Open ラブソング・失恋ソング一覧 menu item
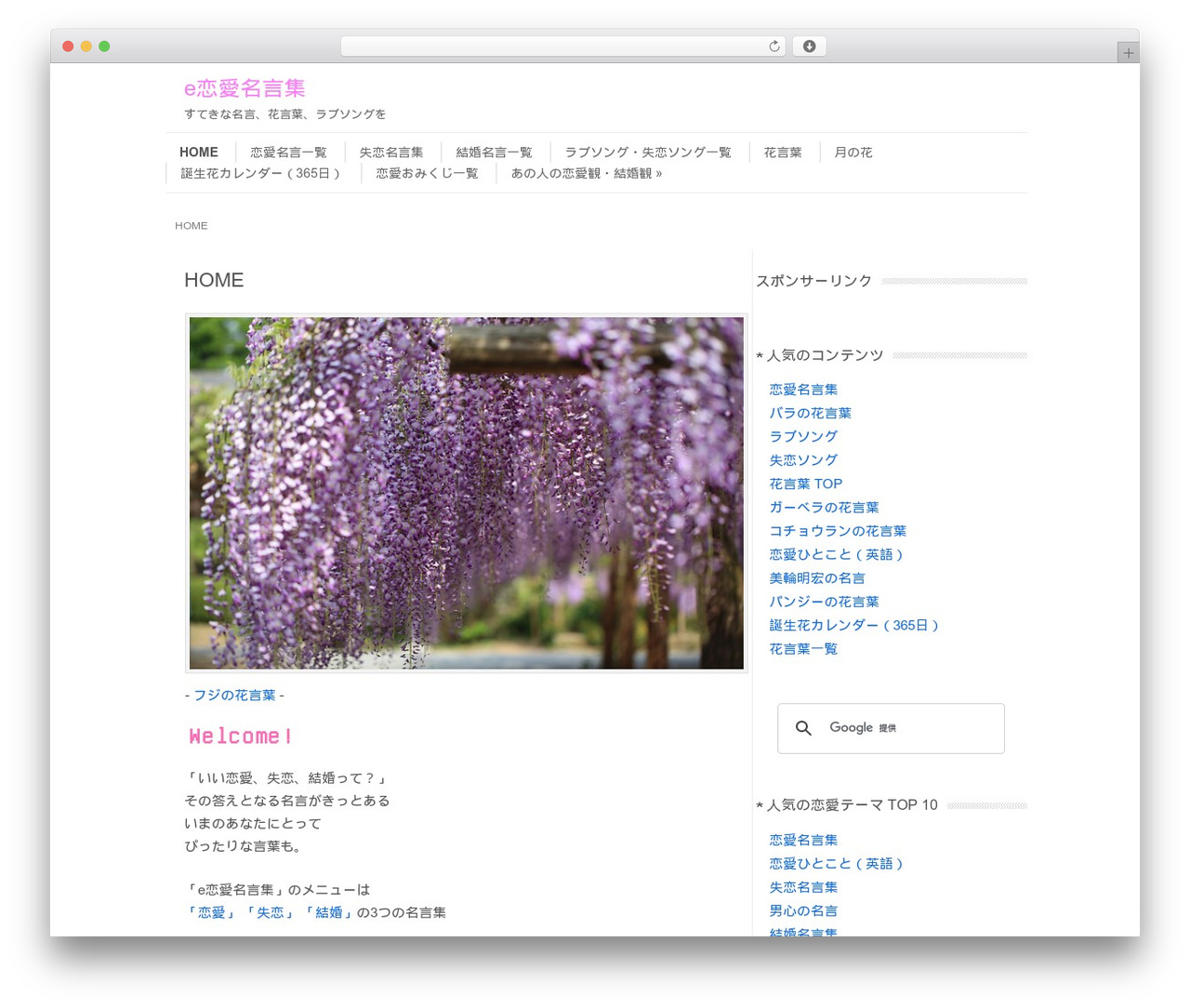The image size is (1190, 1008). (x=648, y=153)
